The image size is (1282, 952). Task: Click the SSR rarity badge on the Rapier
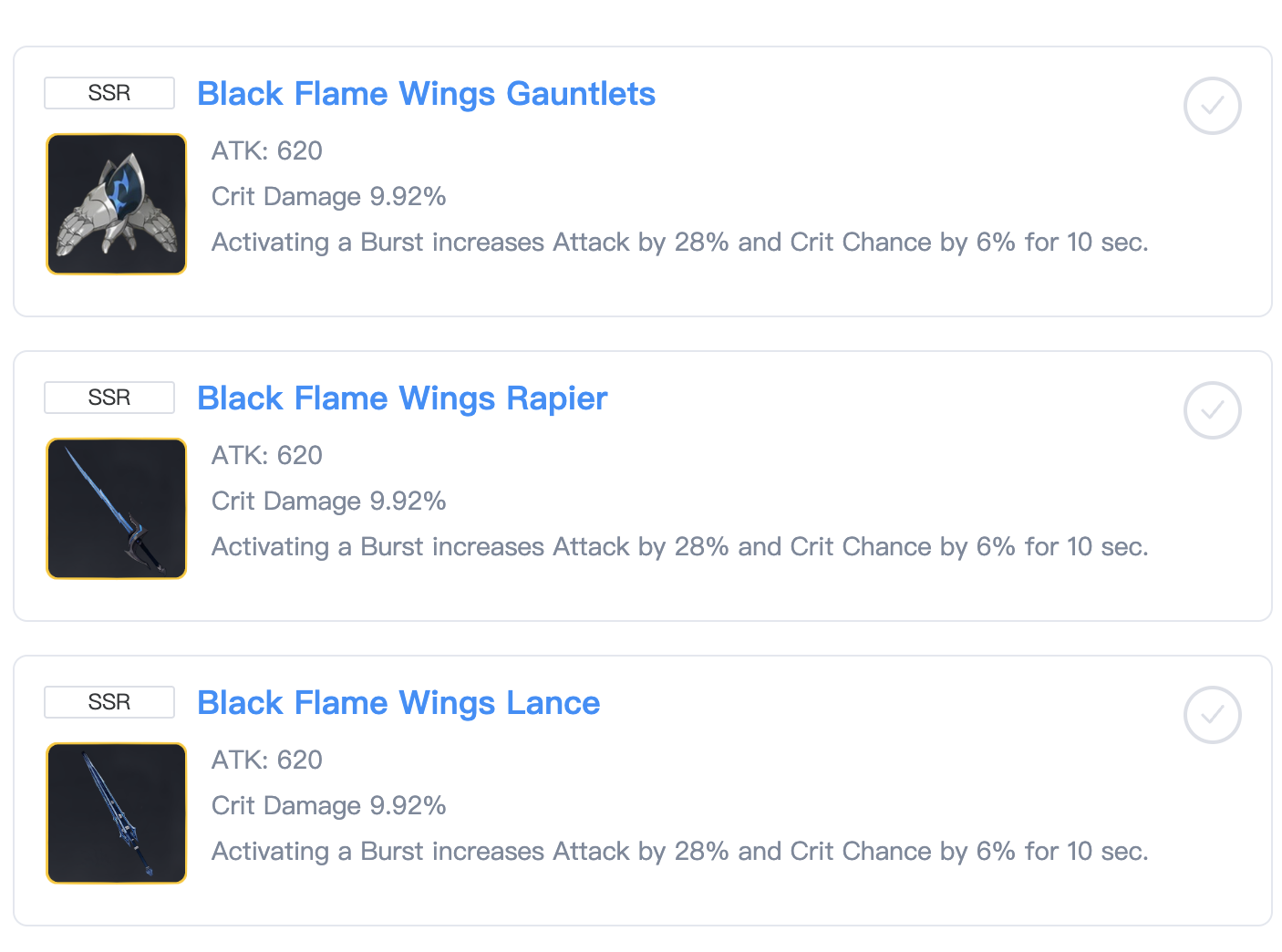(109, 397)
